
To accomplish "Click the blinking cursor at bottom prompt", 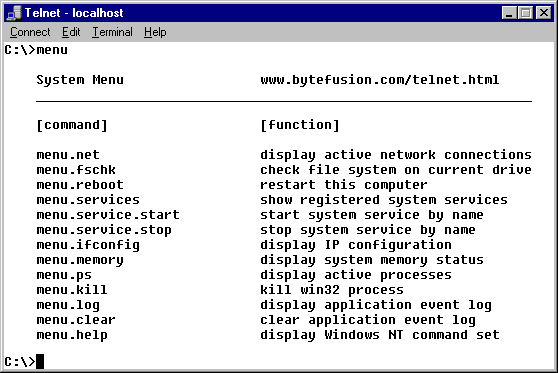I will point(40,361).
